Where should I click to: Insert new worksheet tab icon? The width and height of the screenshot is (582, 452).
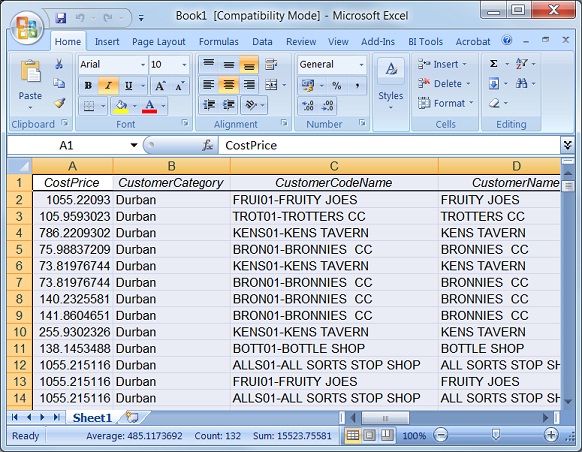[x=132, y=417]
